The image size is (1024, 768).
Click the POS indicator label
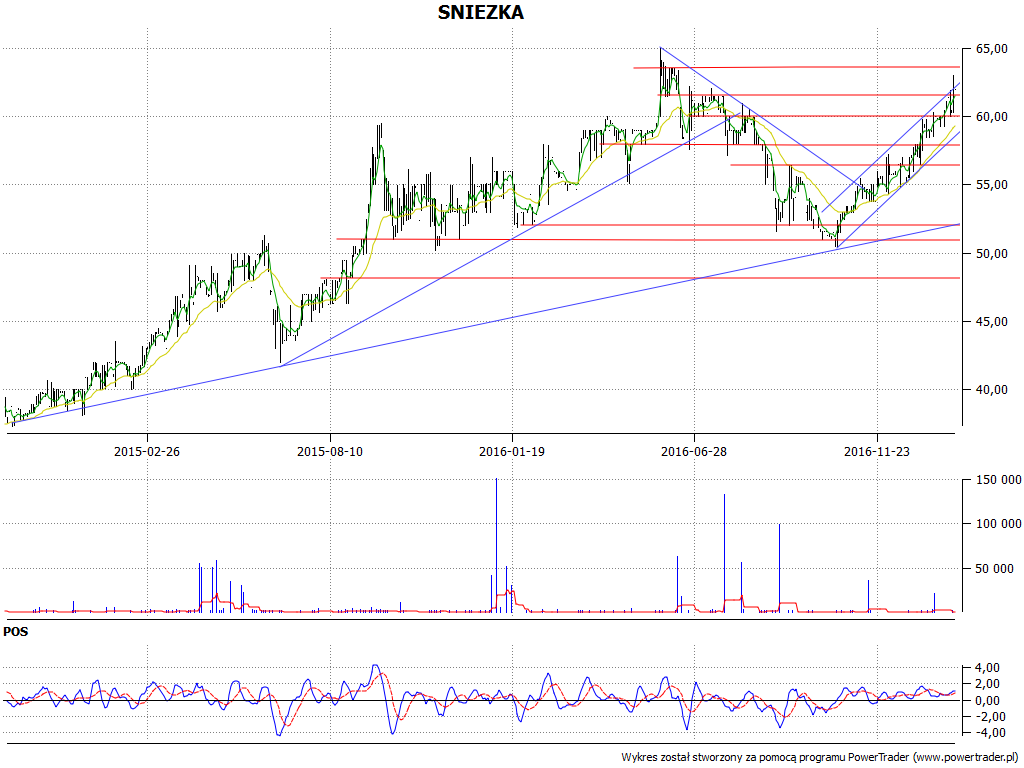pos(16,632)
